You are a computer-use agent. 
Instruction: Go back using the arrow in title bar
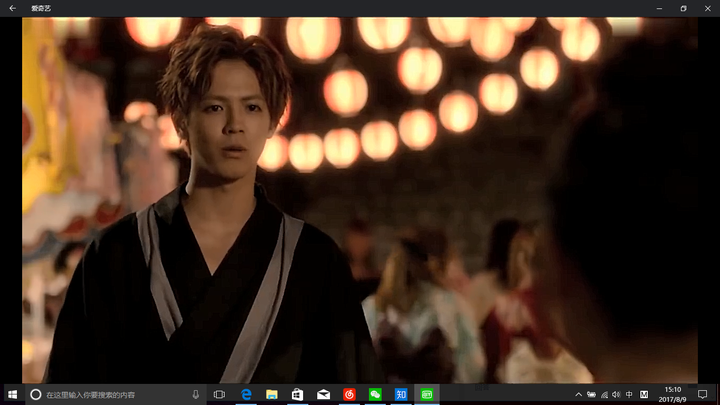(x=12, y=8)
